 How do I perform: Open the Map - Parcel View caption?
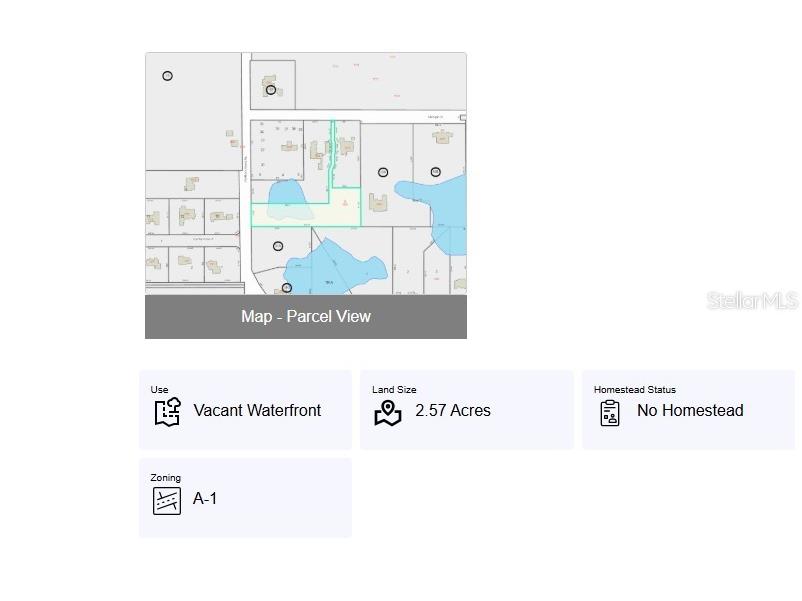(306, 317)
